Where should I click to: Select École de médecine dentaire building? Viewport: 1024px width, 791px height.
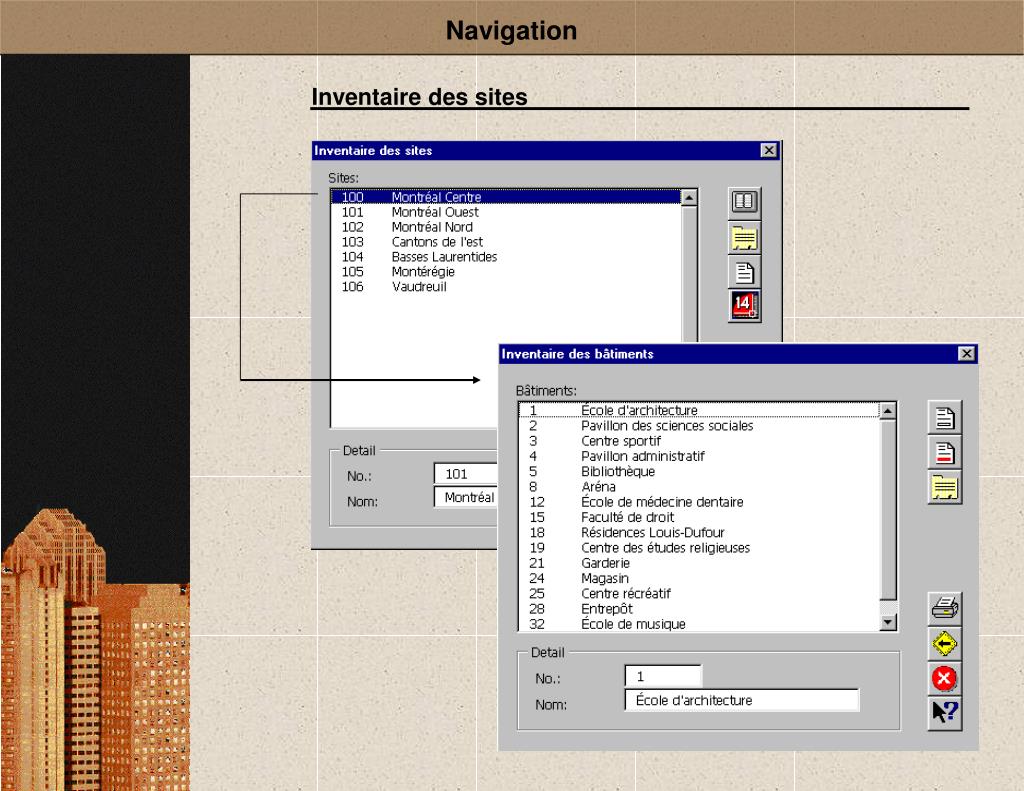point(699,502)
